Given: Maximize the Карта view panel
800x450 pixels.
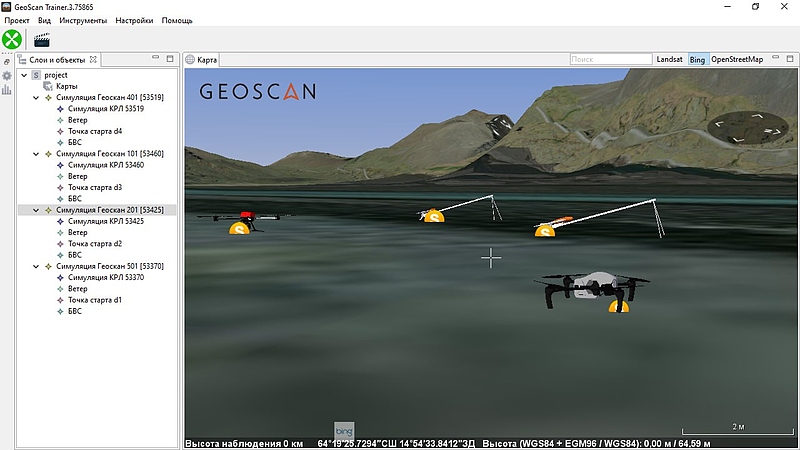Looking at the screenshot, I should pos(790,59).
